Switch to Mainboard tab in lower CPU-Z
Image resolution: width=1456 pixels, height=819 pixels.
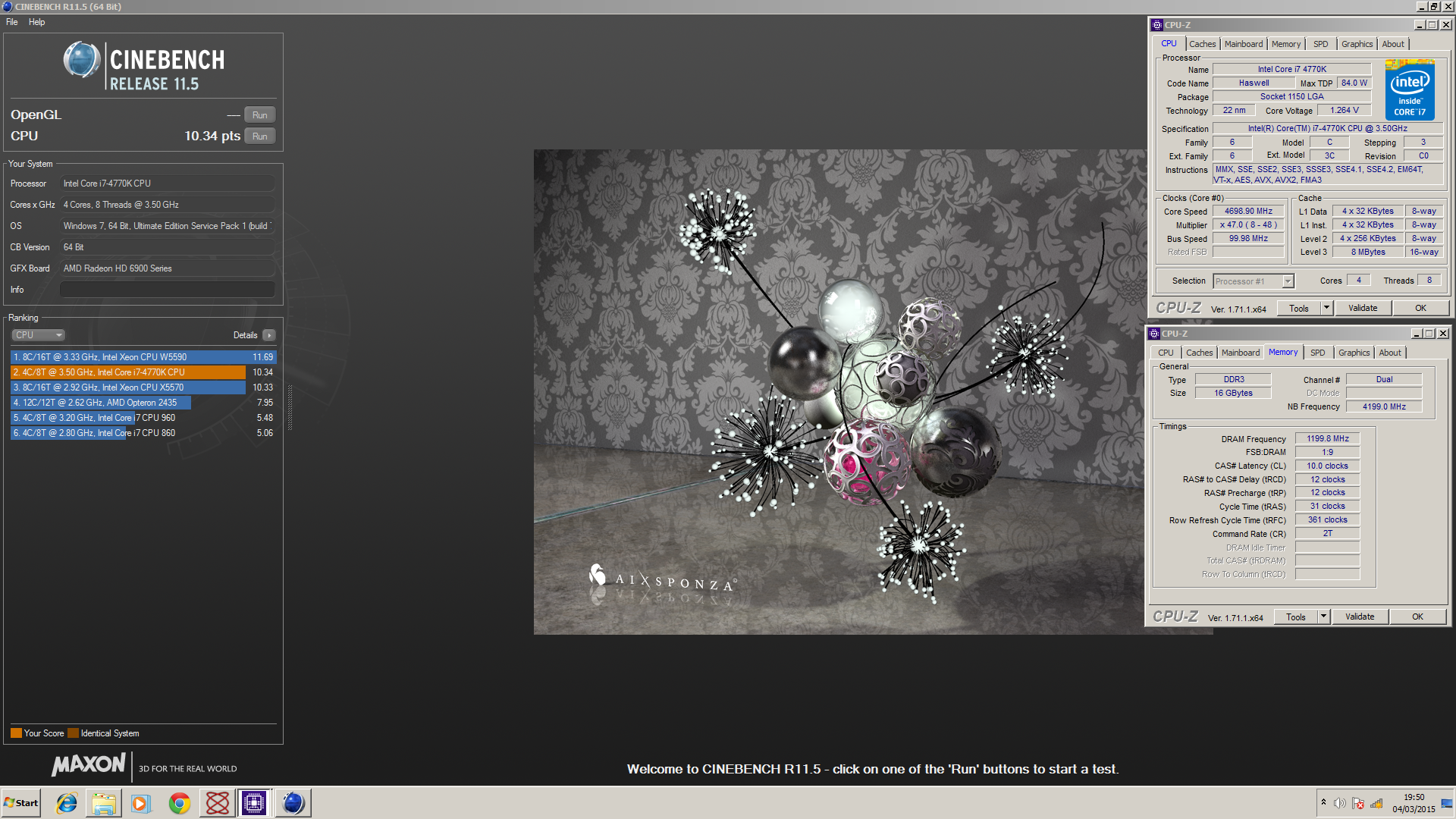(x=1241, y=353)
